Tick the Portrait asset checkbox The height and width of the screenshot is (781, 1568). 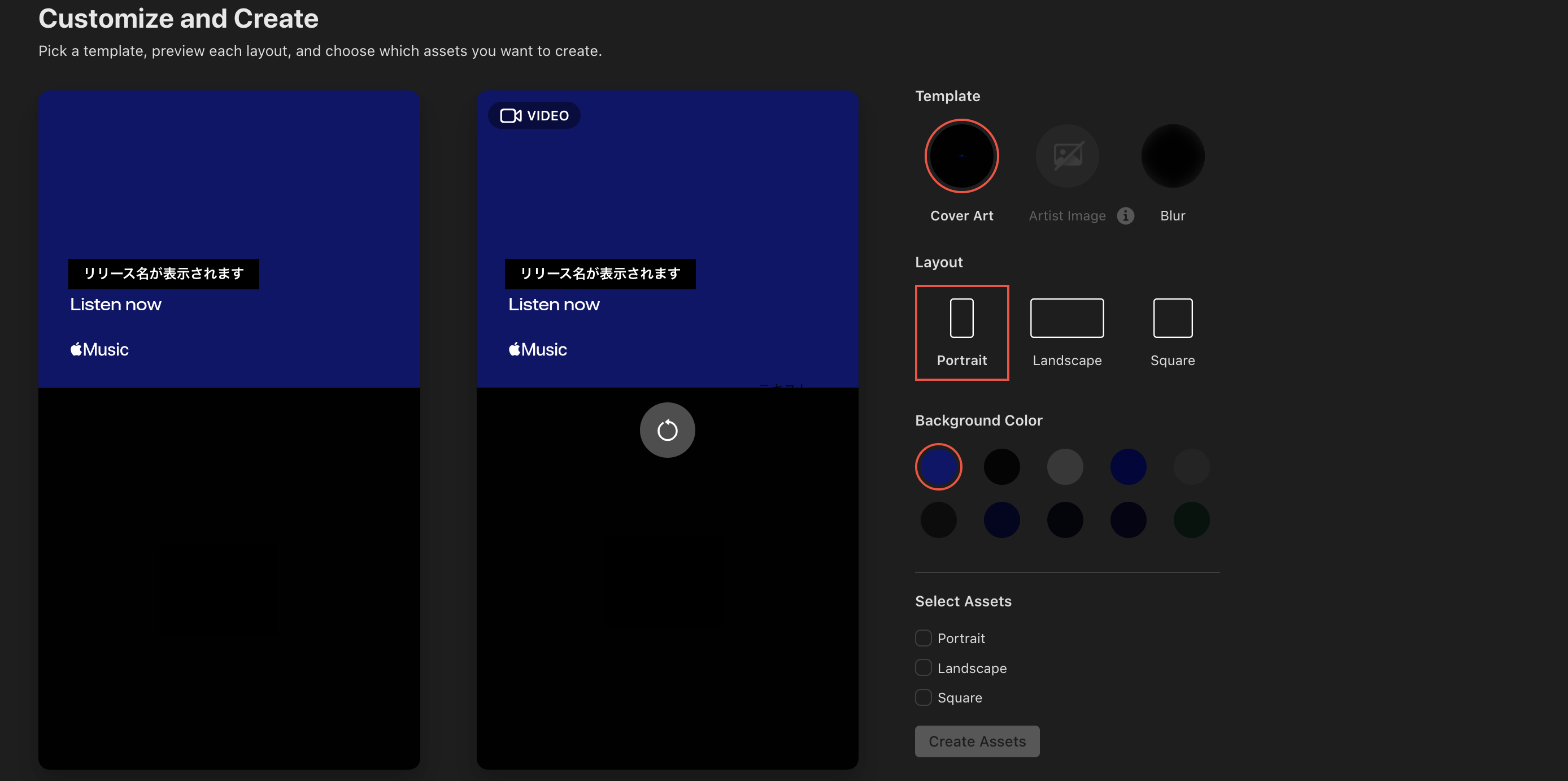[924, 638]
